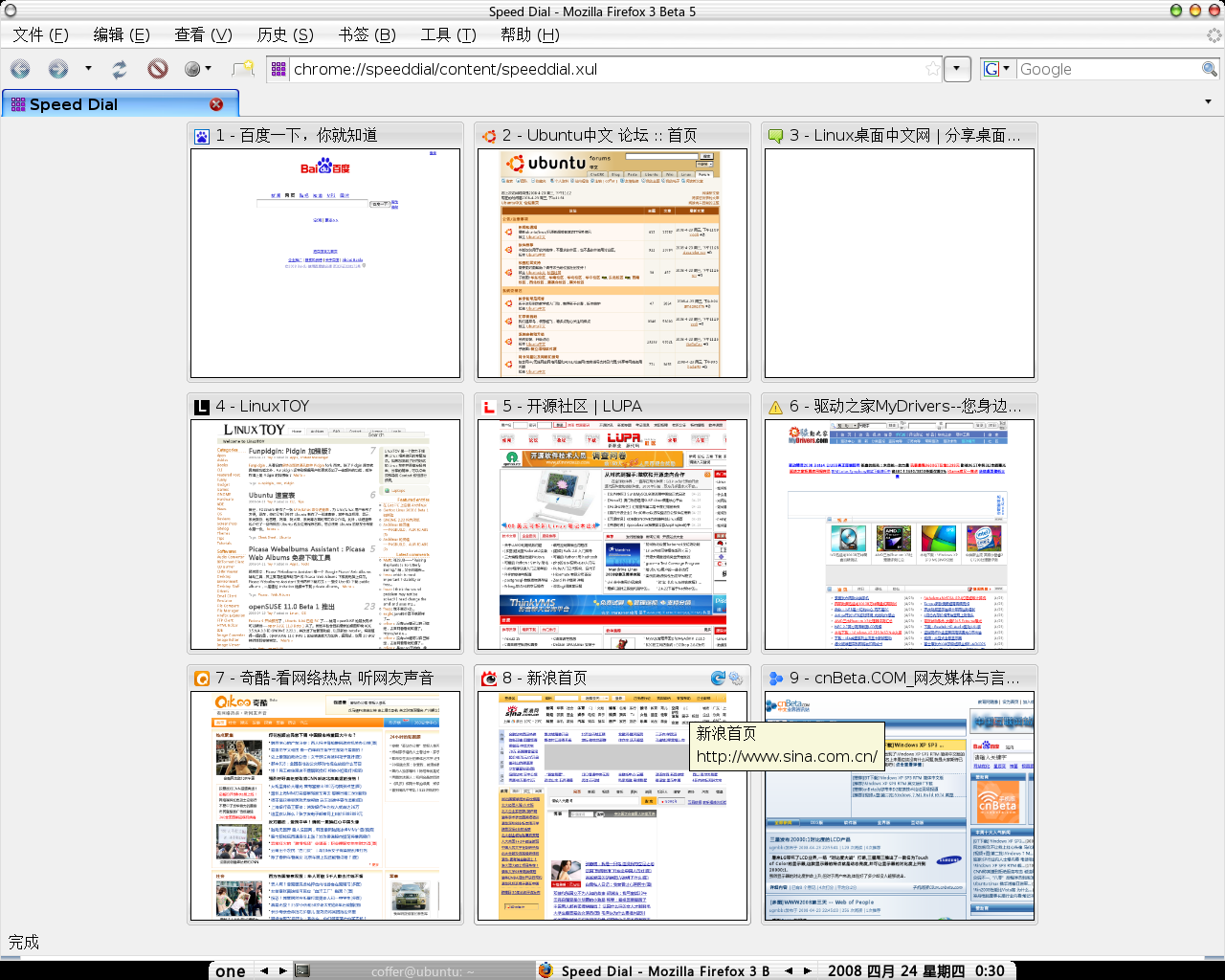Screen dimensions: 1225x980
Task: Click the search magnifier icon
Action: [x=1210, y=69]
